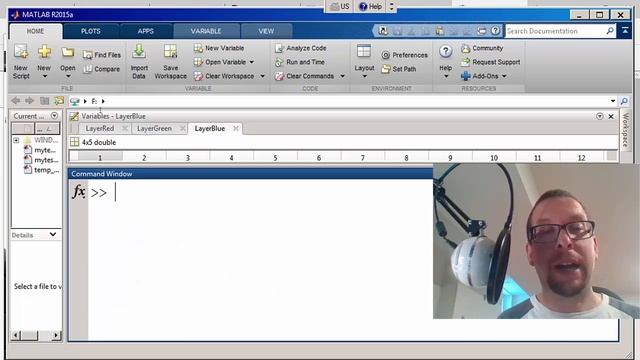640x360 pixels.
Task: Switch to the APPS ribbon tab
Action: (145, 31)
